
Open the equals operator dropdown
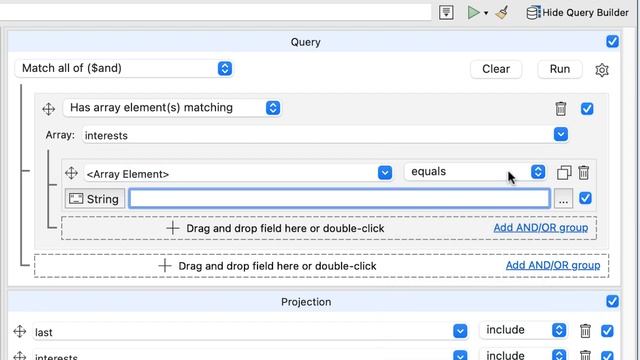tap(475, 172)
